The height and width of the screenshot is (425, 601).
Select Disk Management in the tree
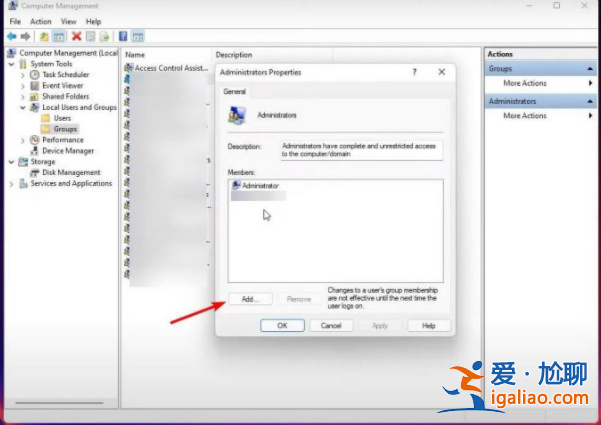pyautogui.click(x=70, y=172)
